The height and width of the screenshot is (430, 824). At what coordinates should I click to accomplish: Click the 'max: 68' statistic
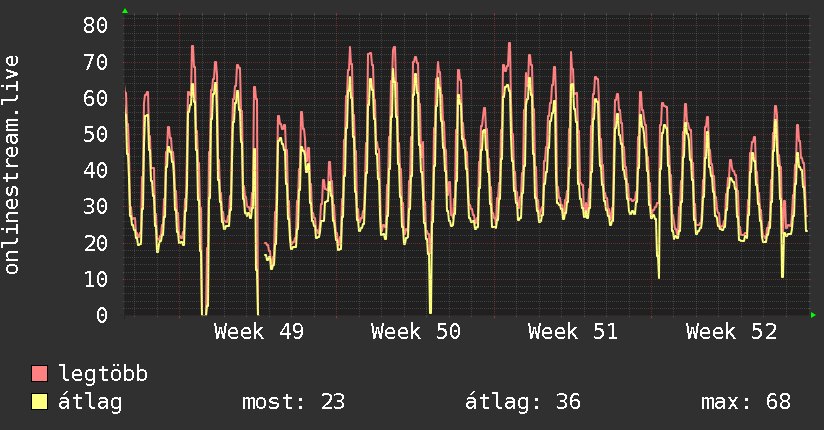[746, 402]
